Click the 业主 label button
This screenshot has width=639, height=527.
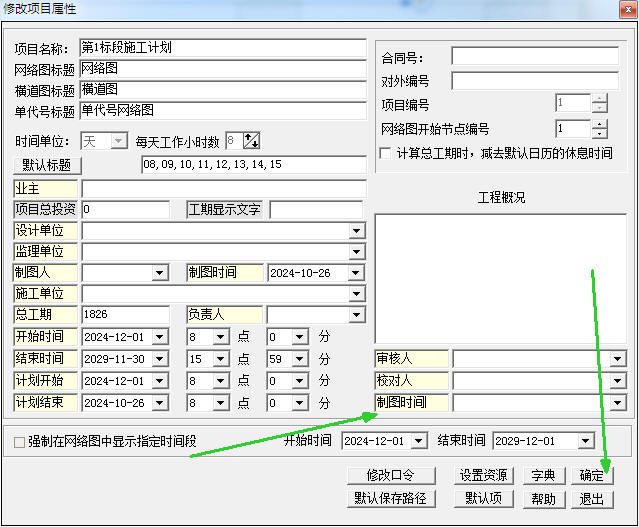click(45, 189)
